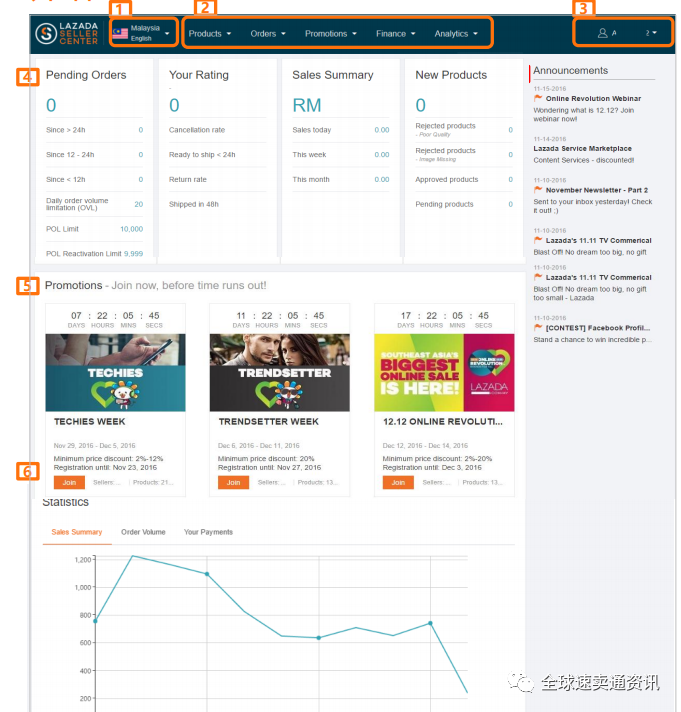
Task: Click the Malaysia flag icon
Action: 120,34
